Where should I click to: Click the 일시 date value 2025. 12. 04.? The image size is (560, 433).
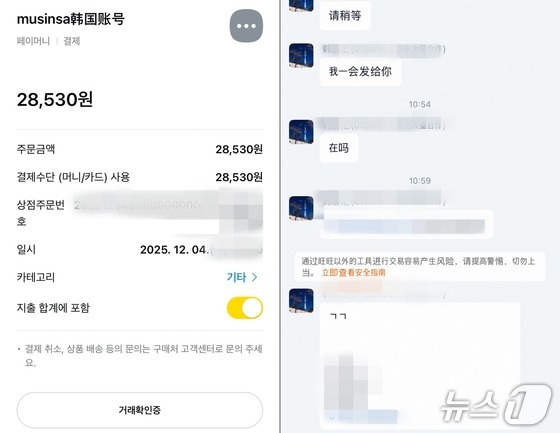174,250
